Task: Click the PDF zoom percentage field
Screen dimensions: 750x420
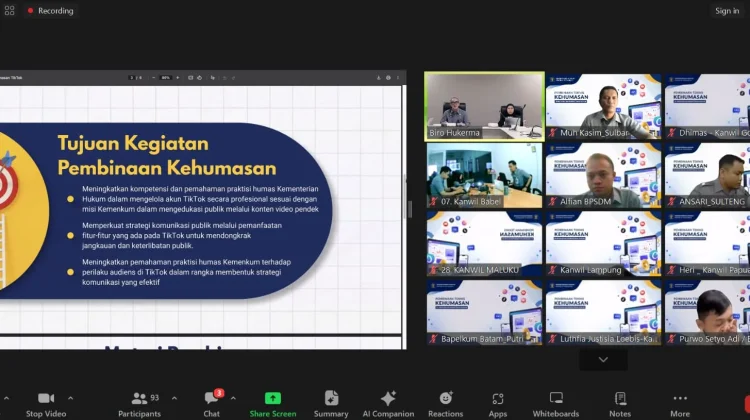Action: 165,77
